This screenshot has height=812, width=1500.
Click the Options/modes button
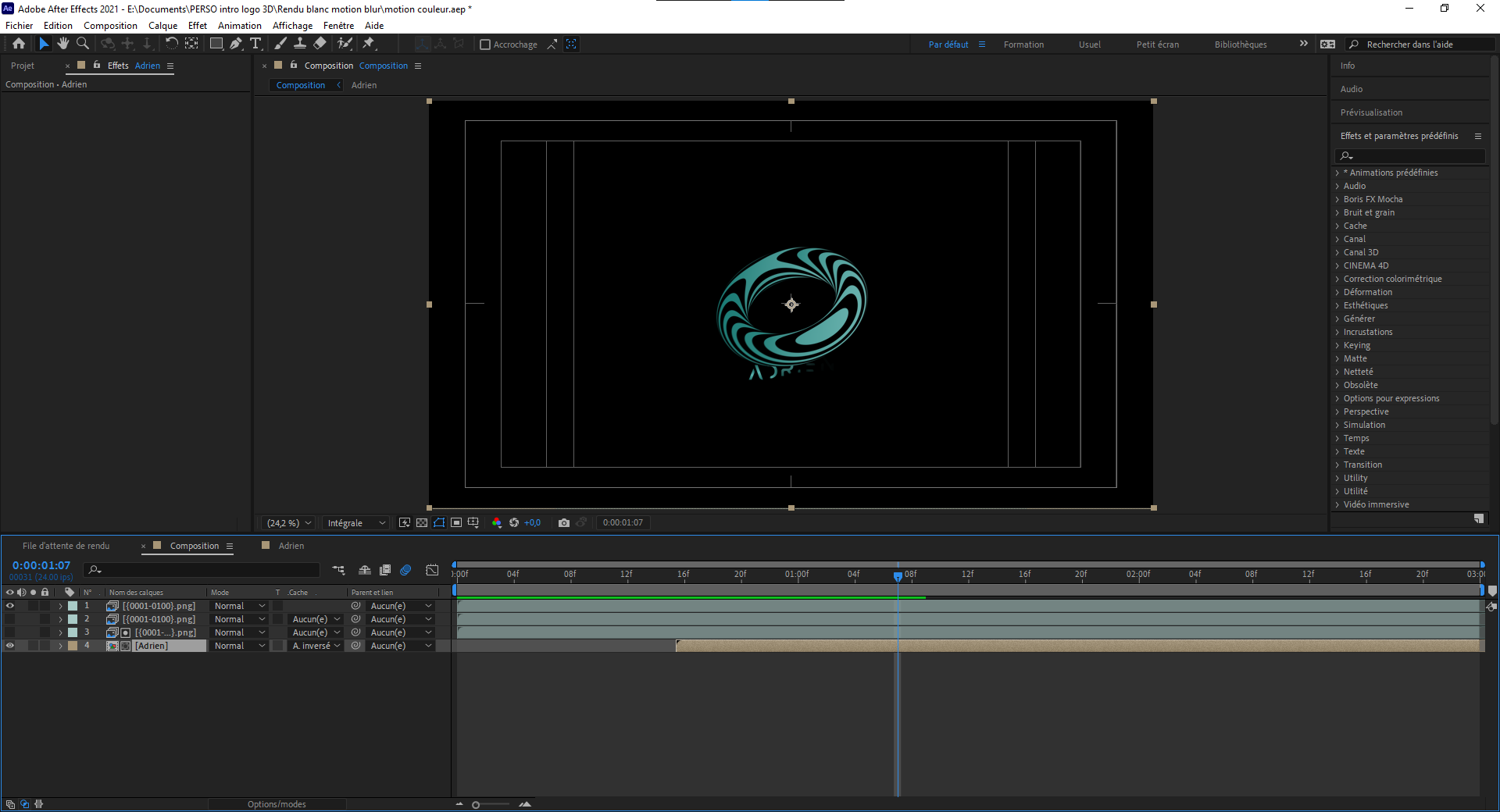tap(277, 804)
